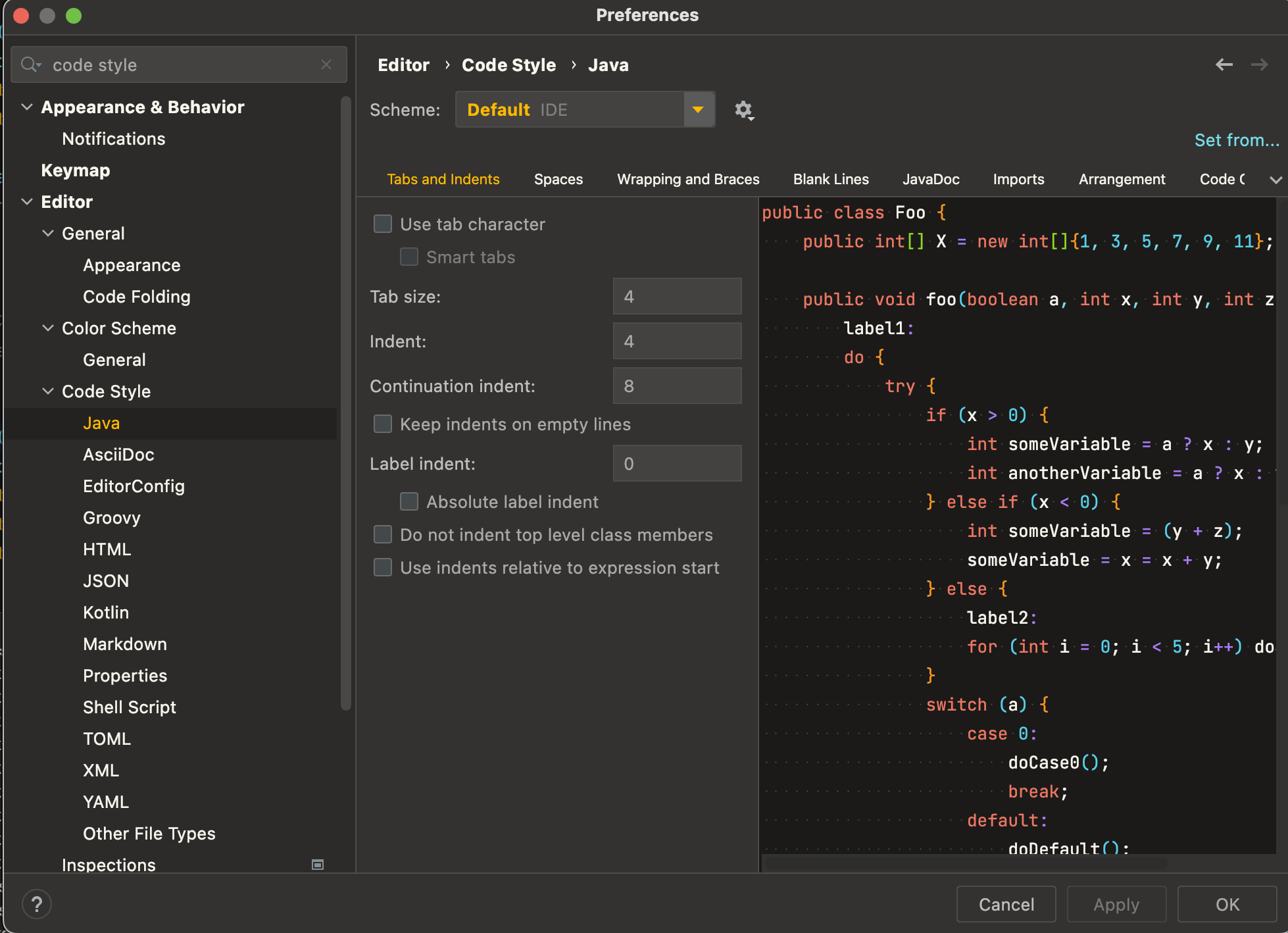Click the Set from... link

tap(1237, 140)
